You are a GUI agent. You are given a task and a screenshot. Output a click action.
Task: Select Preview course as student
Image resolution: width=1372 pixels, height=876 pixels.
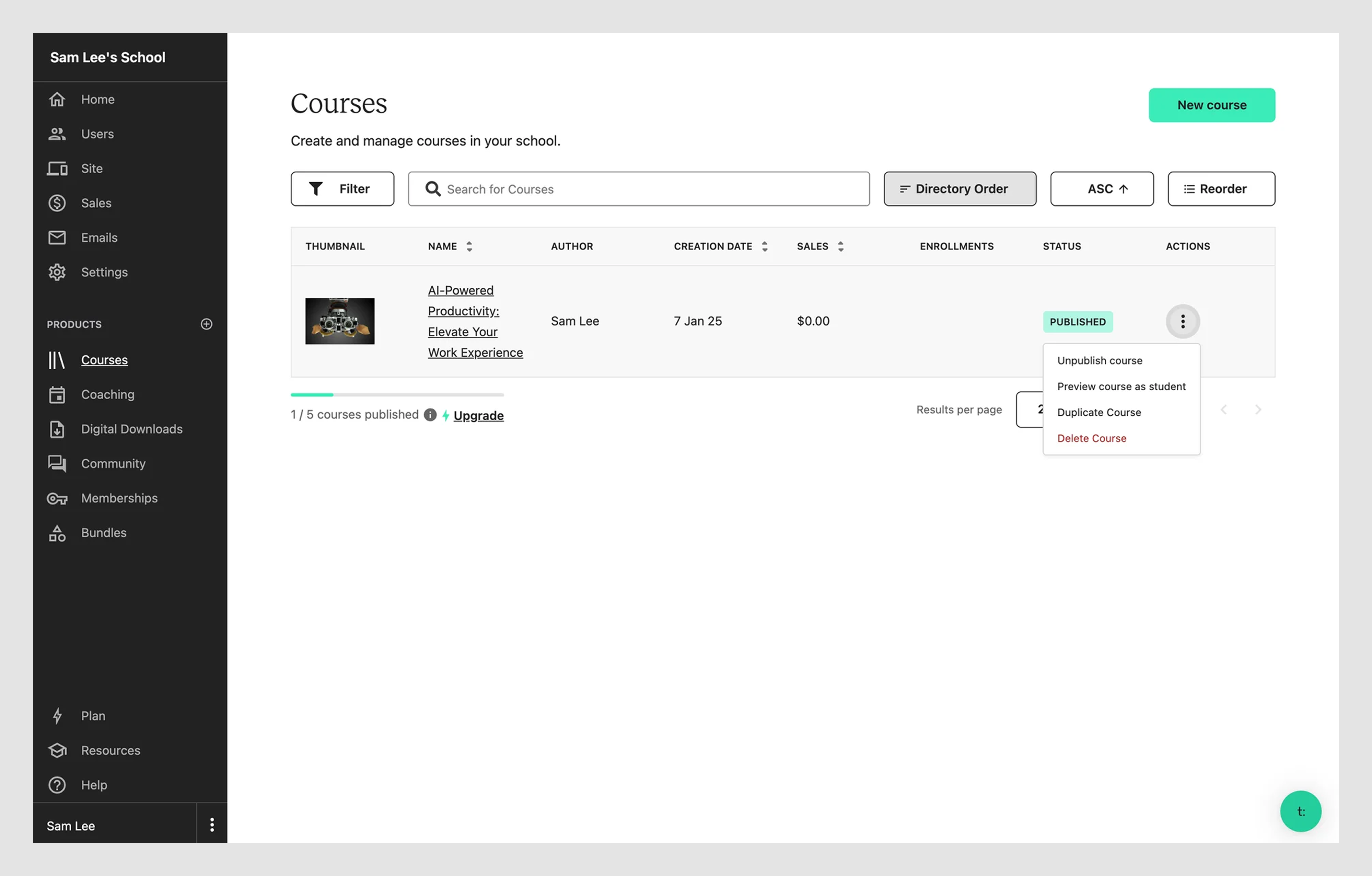coord(1121,387)
